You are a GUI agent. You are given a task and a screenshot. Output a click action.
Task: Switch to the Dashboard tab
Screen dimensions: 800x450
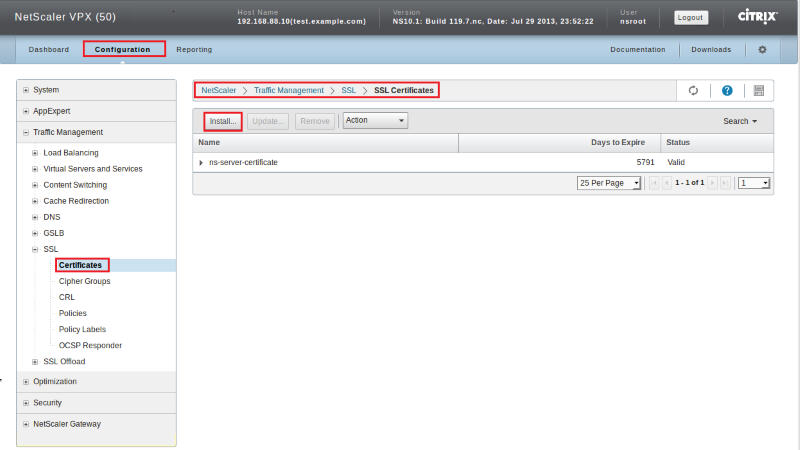49,49
